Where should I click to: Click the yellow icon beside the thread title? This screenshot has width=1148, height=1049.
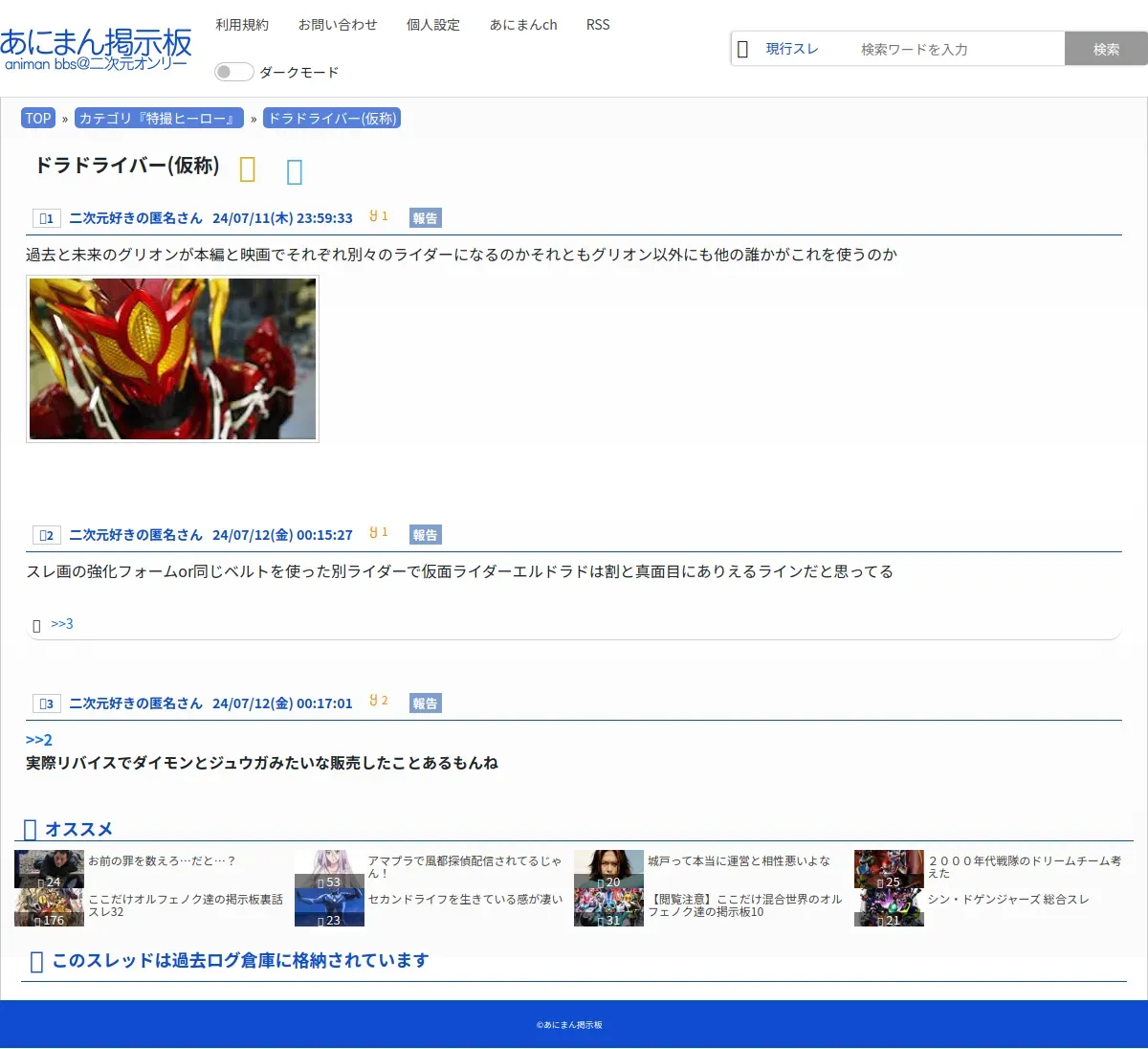click(x=247, y=169)
